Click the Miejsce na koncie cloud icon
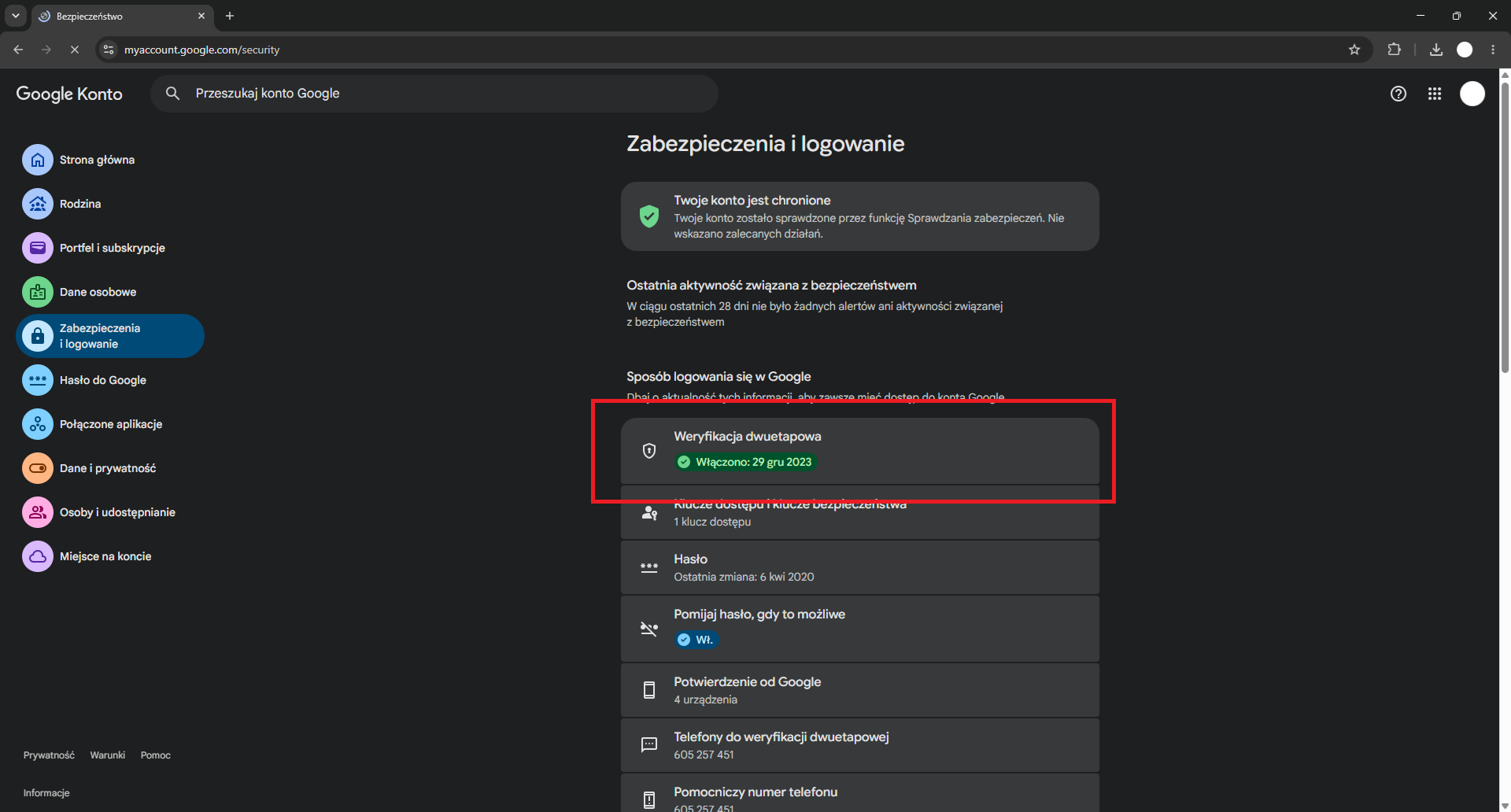The width and height of the screenshot is (1511, 812). coord(38,556)
